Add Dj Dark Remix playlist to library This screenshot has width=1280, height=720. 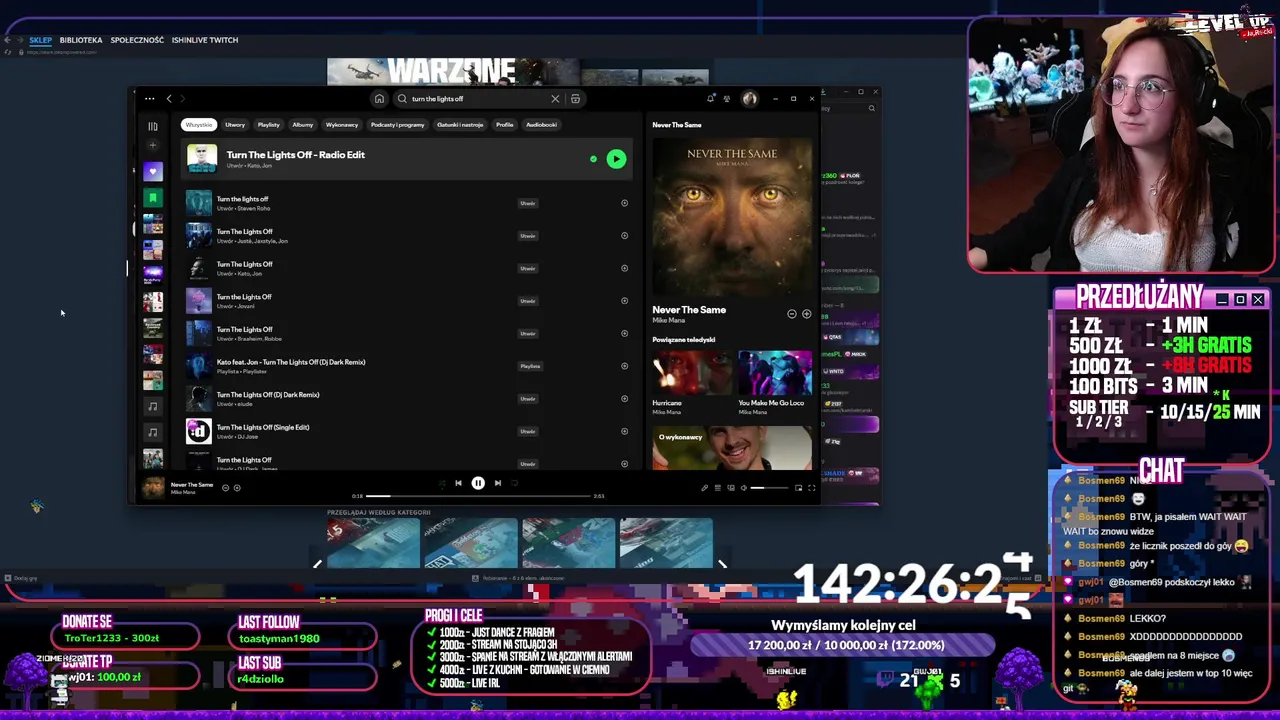tap(624, 366)
